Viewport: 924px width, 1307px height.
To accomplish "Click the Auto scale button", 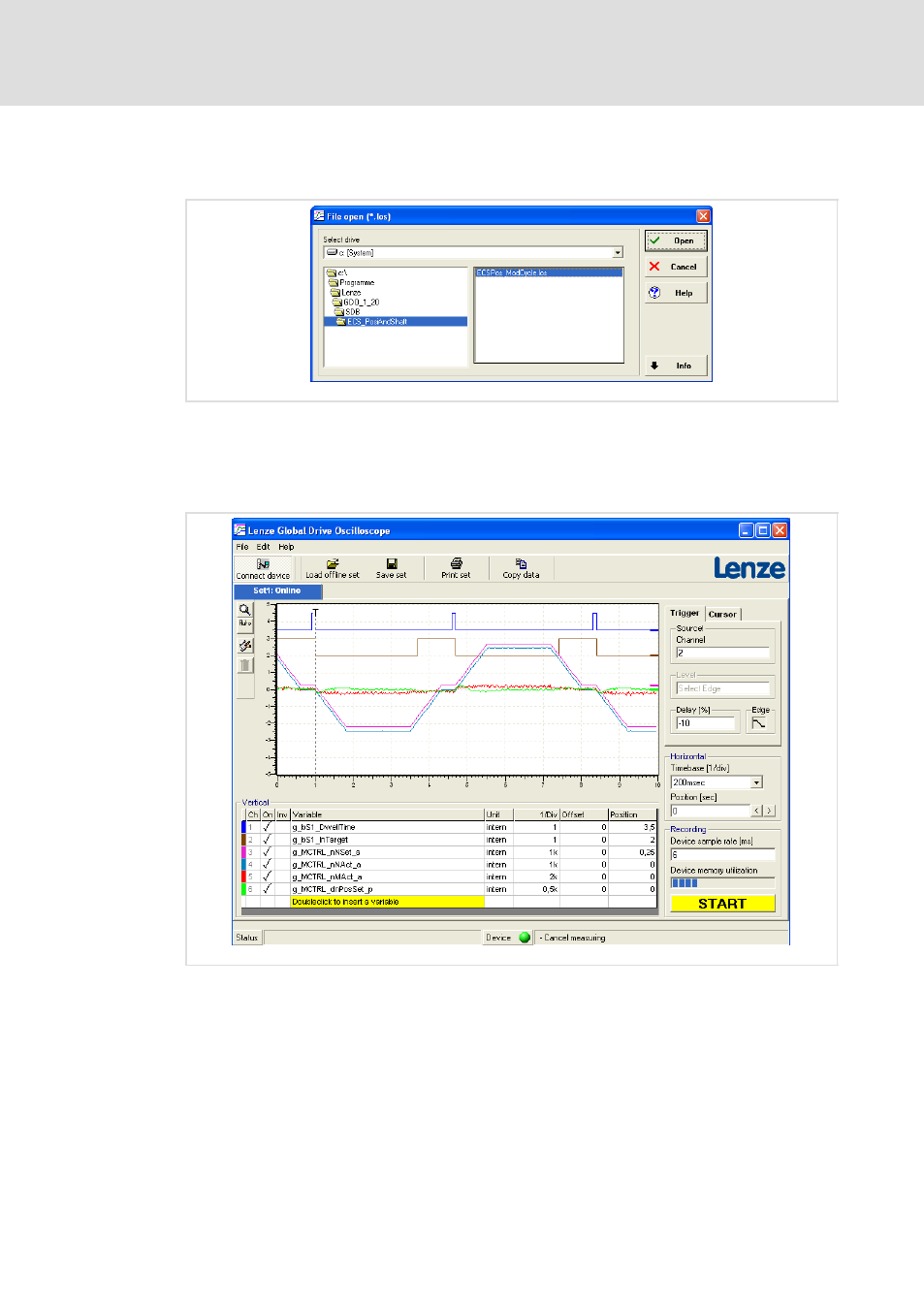I will pos(245,623).
